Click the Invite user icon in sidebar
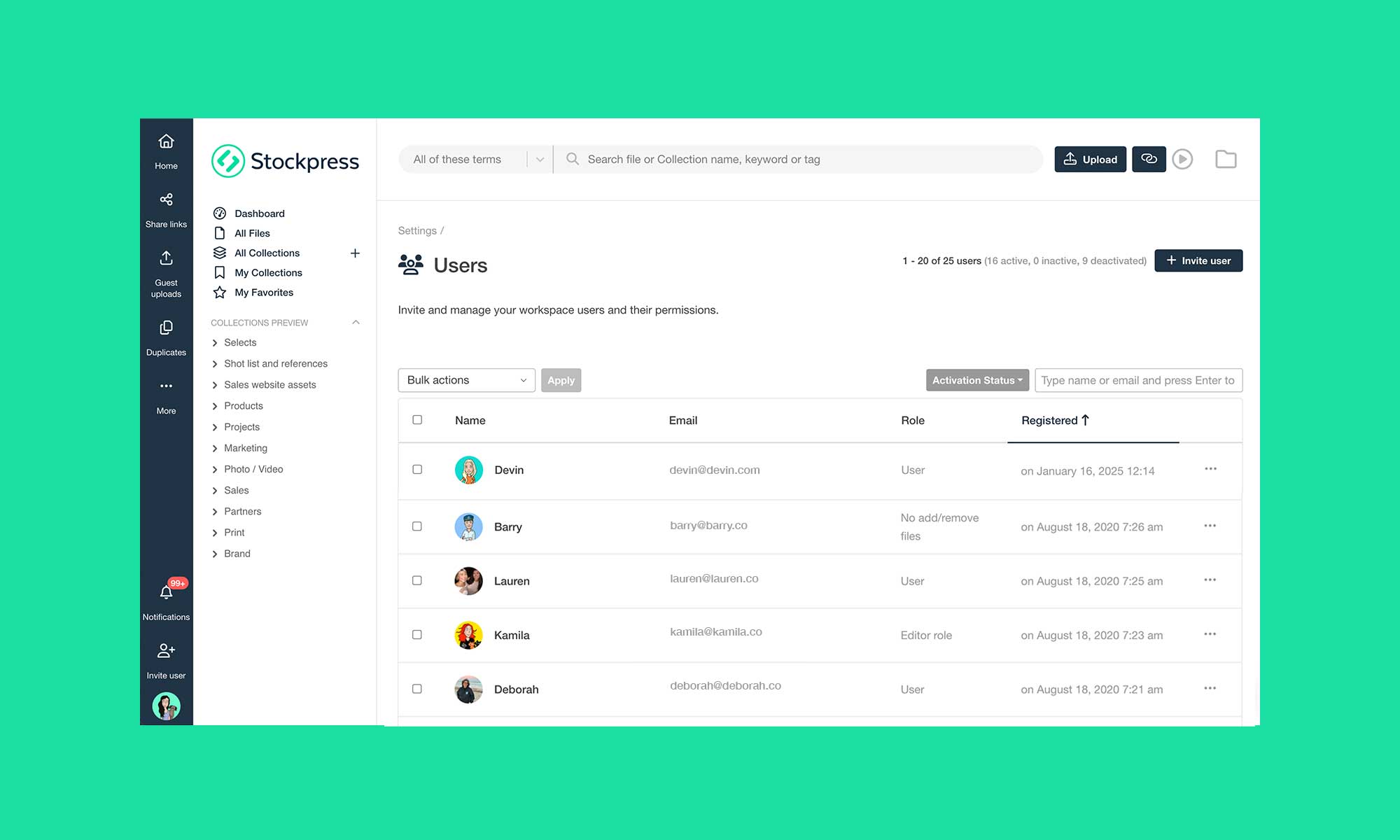 [x=166, y=651]
